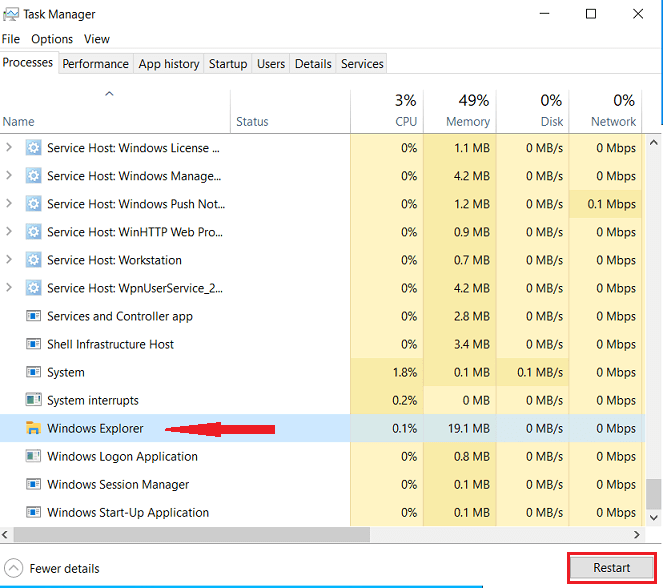
Task: Click the Services and Controller app icon
Action: (x=33, y=316)
